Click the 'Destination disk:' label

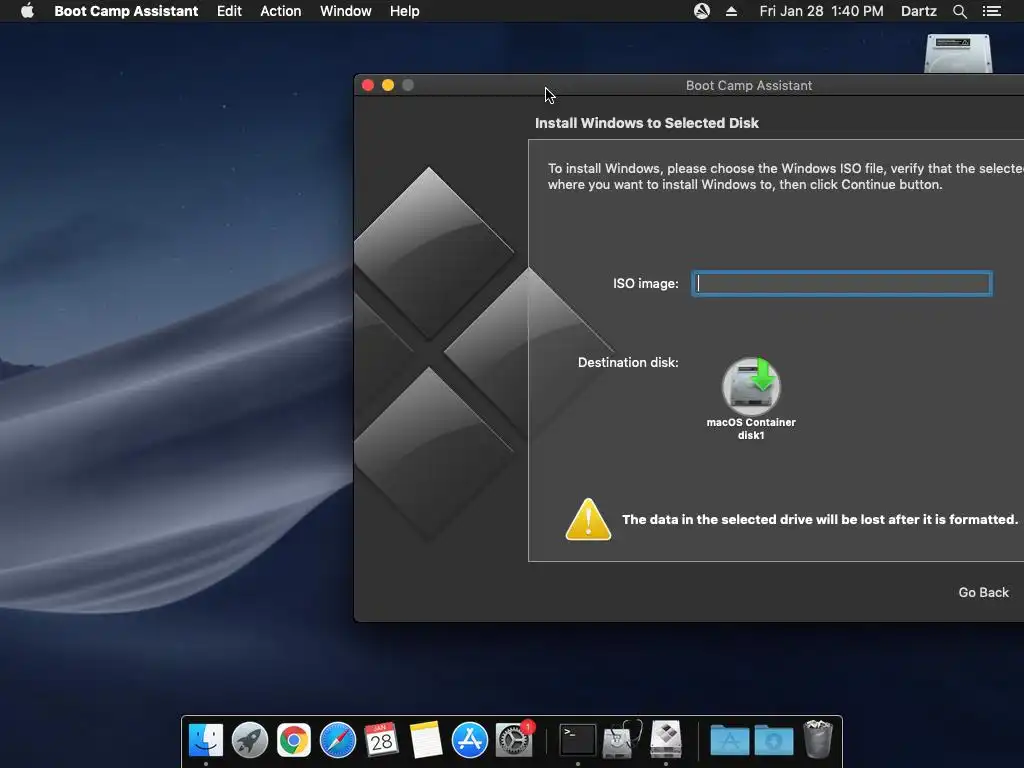[x=628, y=362]
